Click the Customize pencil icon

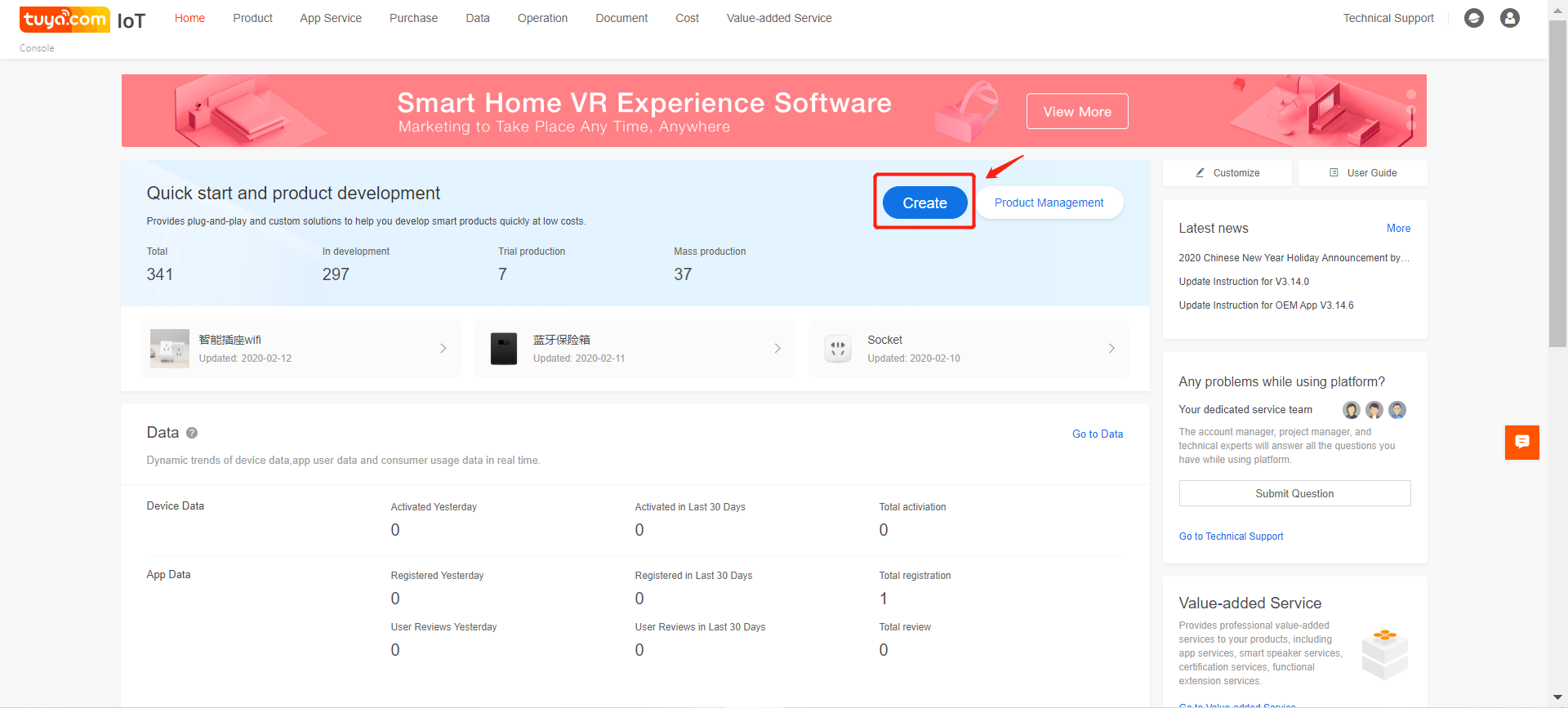pos(1200,173)
